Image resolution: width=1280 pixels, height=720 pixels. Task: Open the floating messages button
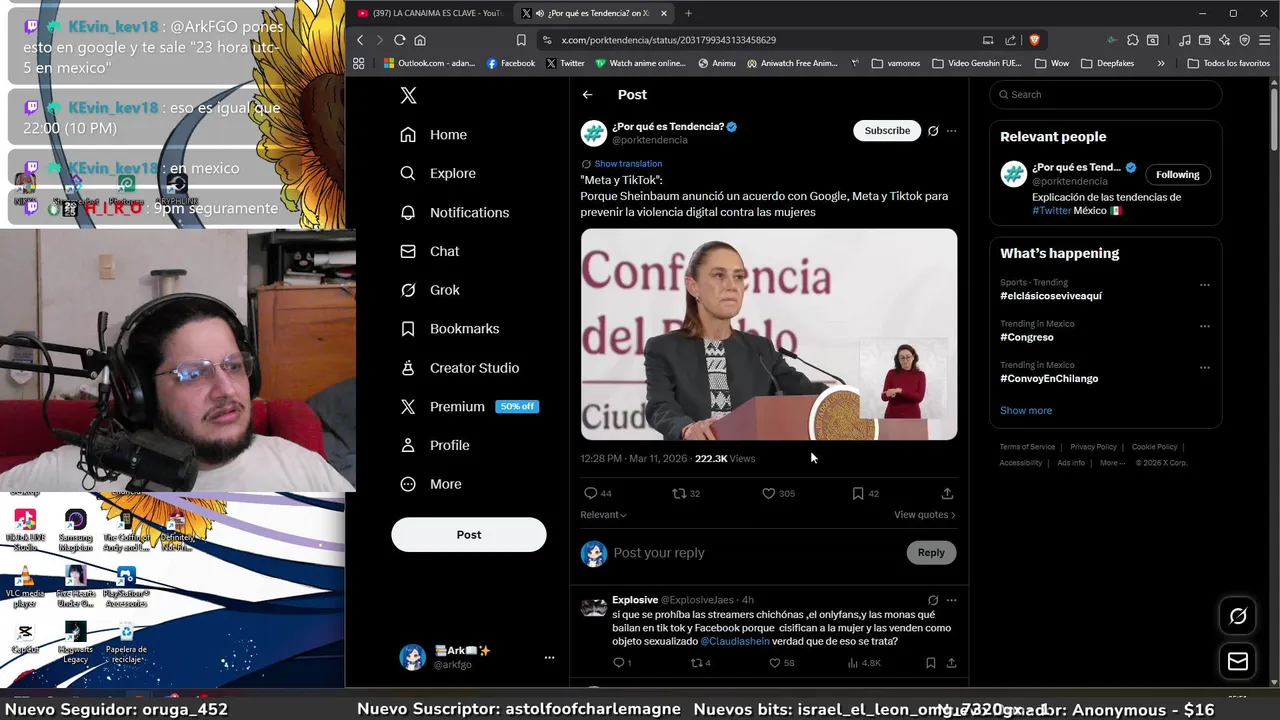point(1238,661)
